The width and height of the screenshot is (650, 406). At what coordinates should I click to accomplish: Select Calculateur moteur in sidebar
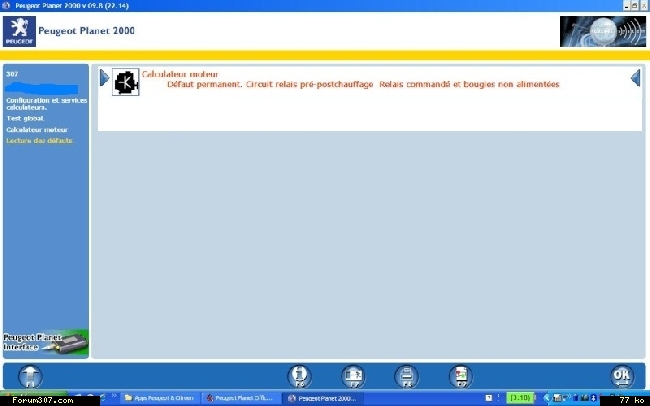(x=37, y=130)
